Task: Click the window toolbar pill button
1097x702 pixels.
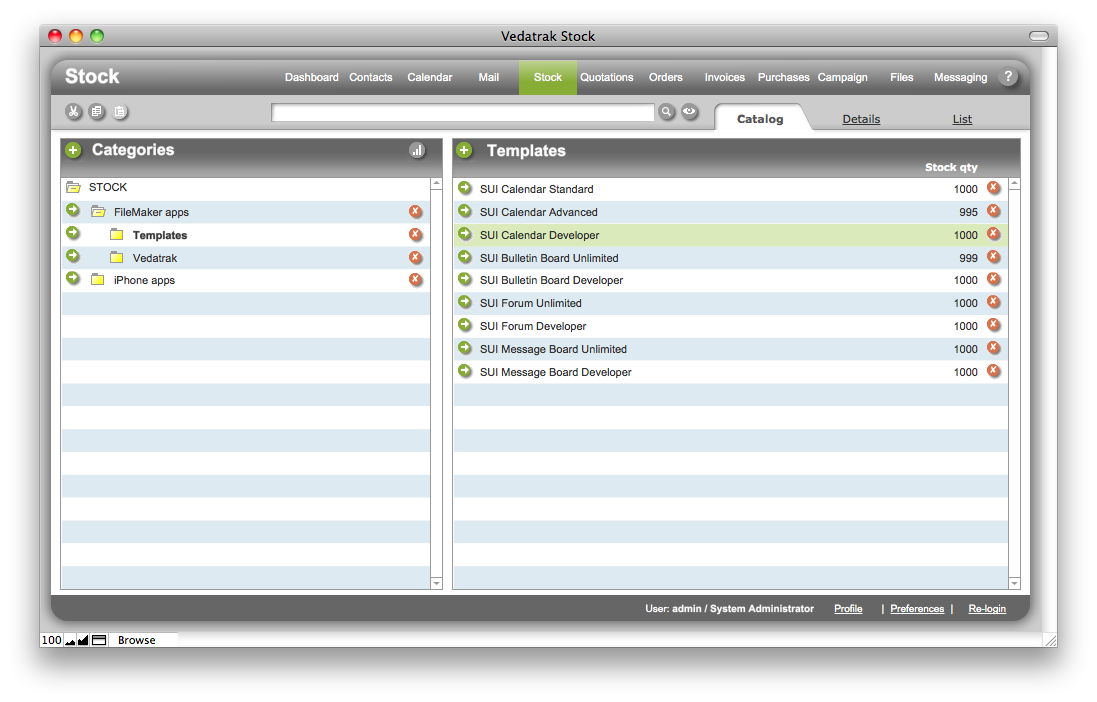Action: (1039, 36)
